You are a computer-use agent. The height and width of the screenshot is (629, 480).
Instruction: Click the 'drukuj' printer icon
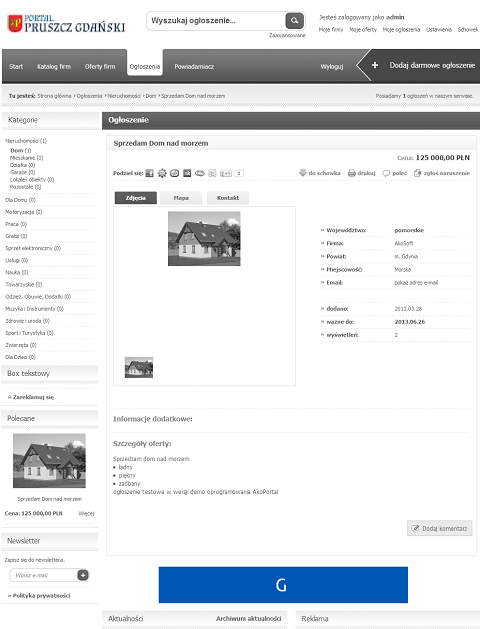pos(352,173)
